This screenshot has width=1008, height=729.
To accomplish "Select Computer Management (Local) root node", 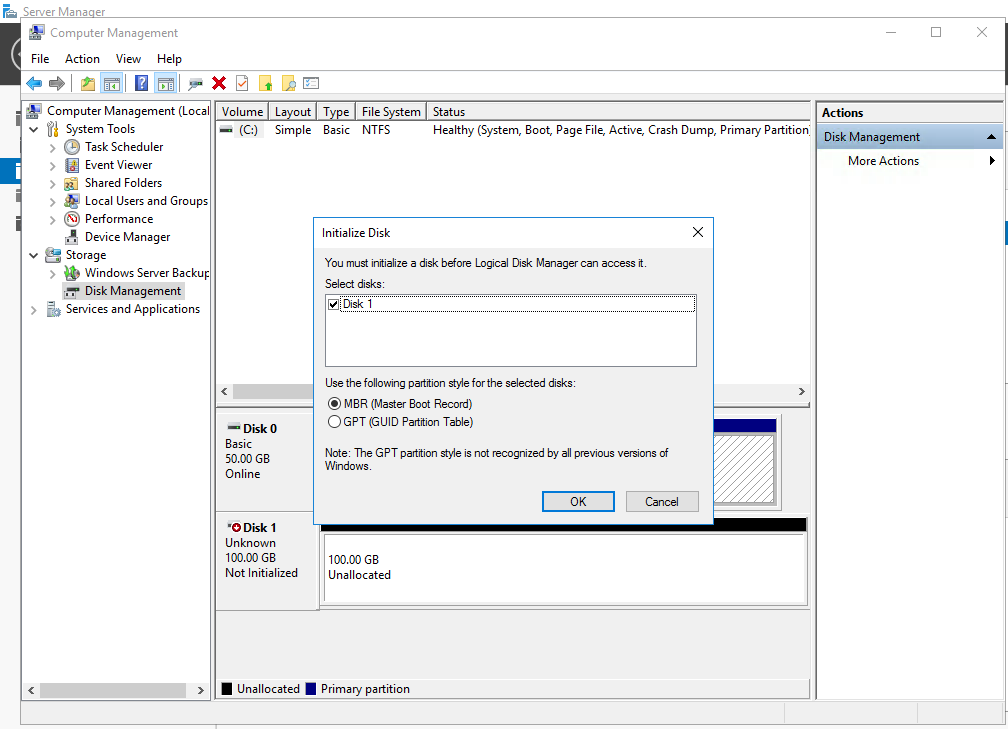I will [128, 111].
